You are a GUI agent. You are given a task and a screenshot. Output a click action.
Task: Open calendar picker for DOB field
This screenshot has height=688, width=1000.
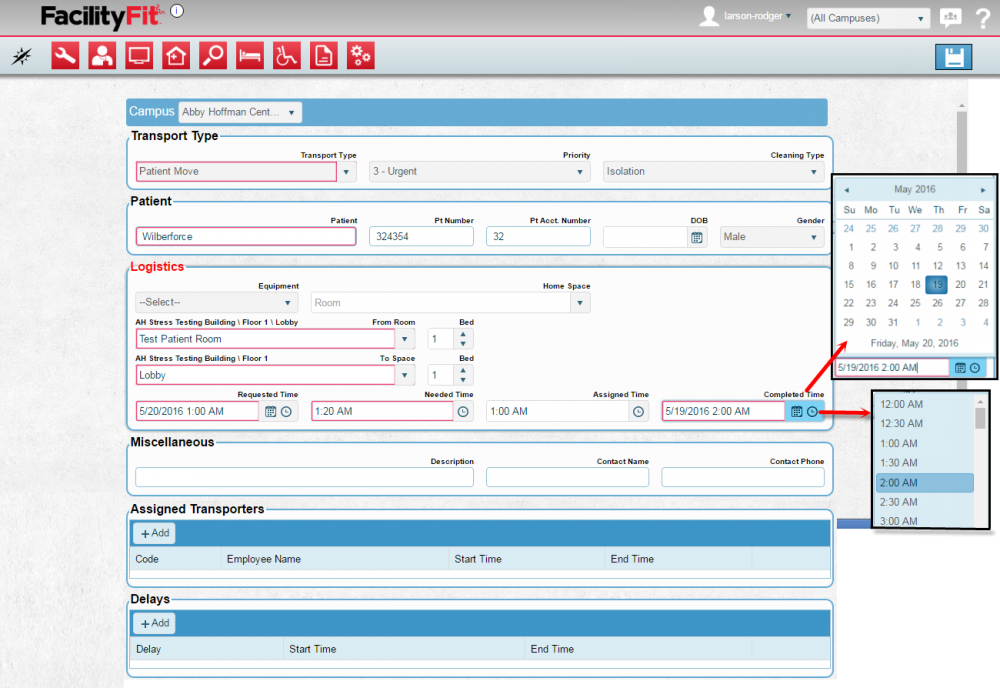696,237
